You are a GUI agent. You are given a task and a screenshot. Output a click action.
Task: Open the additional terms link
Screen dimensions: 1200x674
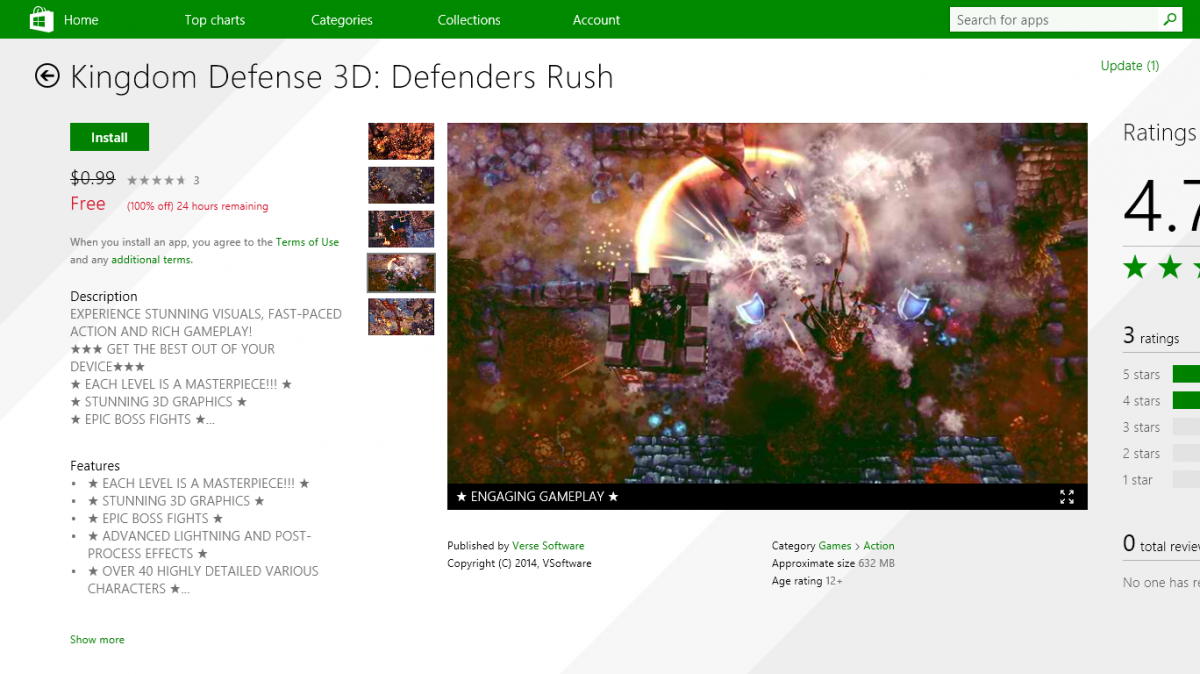(152, 260)
